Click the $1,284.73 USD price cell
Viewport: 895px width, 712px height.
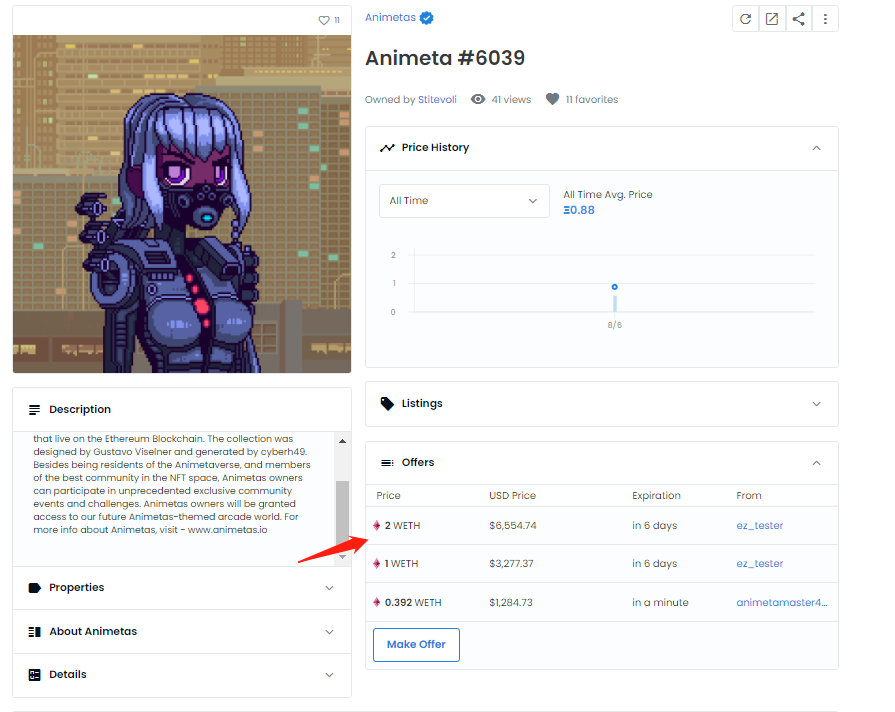point(511,602)
